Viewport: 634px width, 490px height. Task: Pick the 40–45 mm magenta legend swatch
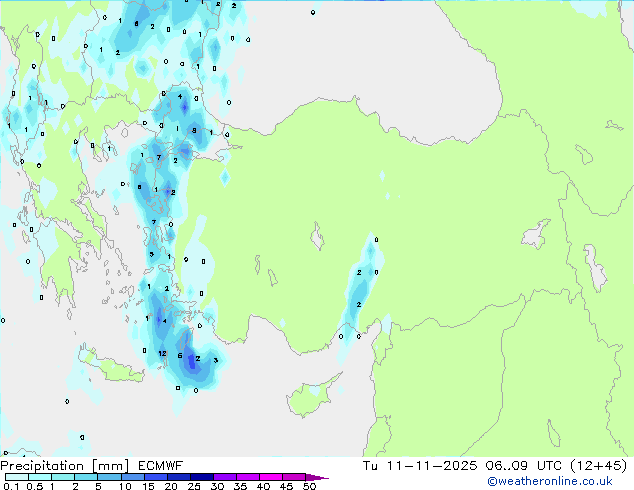[271, 477]
